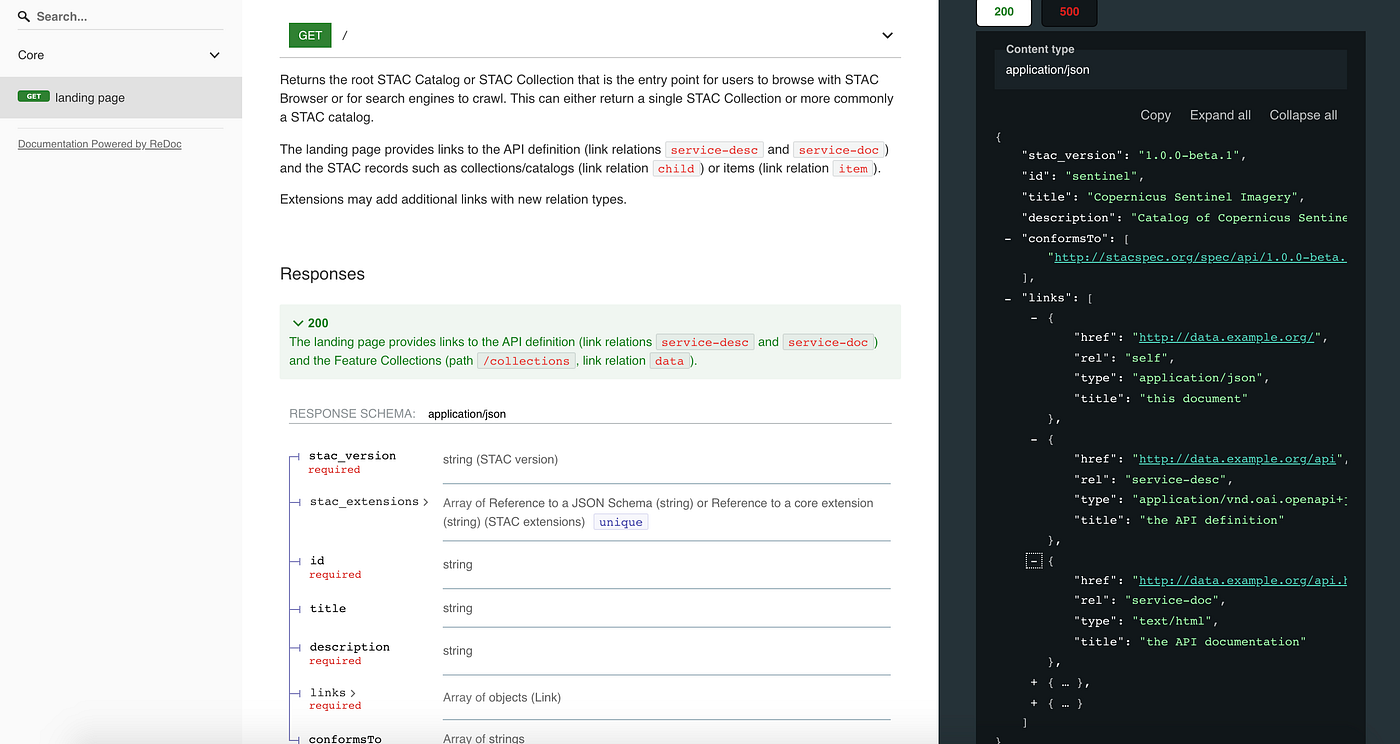Click the search magnifier icon
1400x744 pixels.
(24, 17)
